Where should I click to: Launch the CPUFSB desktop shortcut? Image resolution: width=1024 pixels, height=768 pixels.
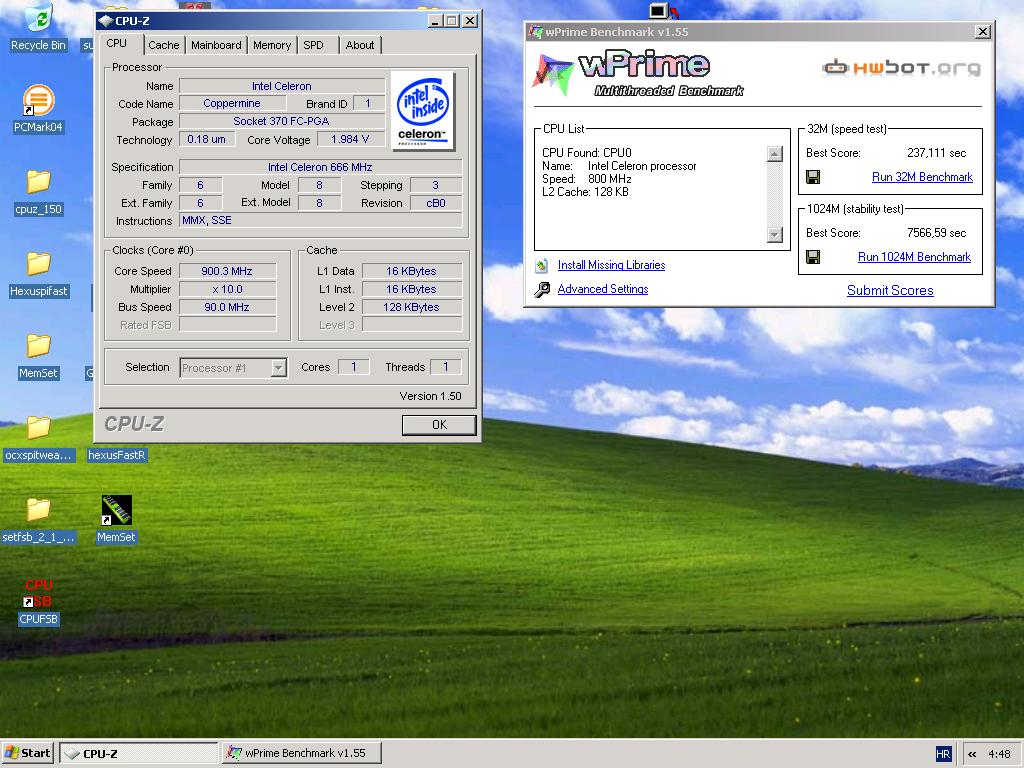coord(39,592)
